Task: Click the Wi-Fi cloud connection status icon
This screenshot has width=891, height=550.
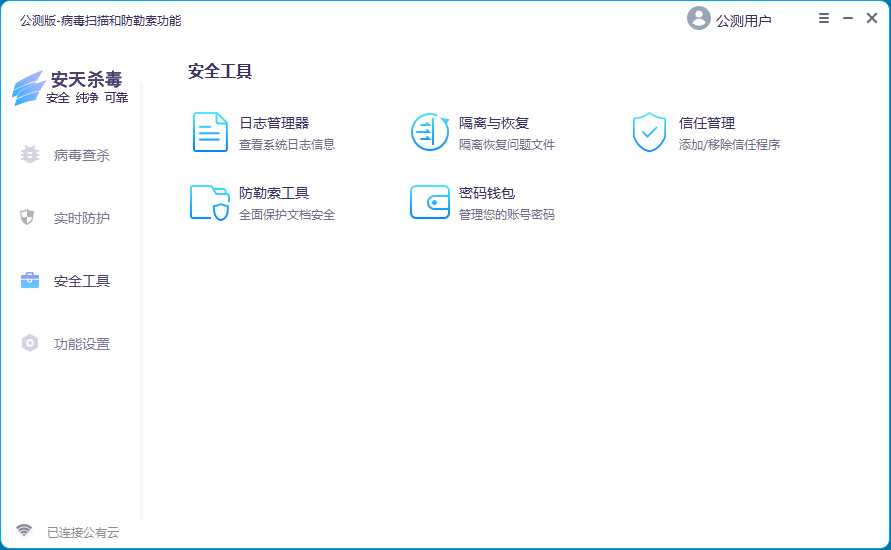Action: [24, 531]
